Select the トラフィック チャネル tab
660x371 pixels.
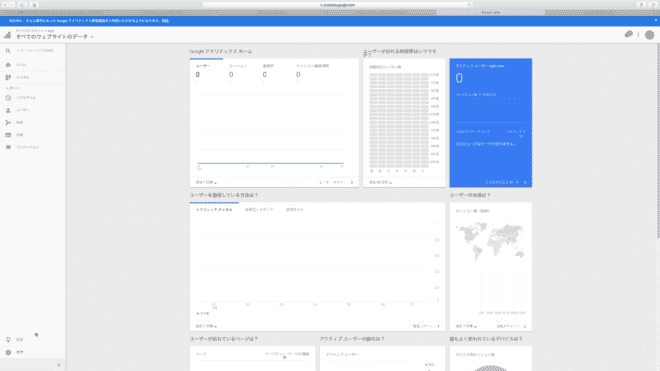(x=214, y=209)
